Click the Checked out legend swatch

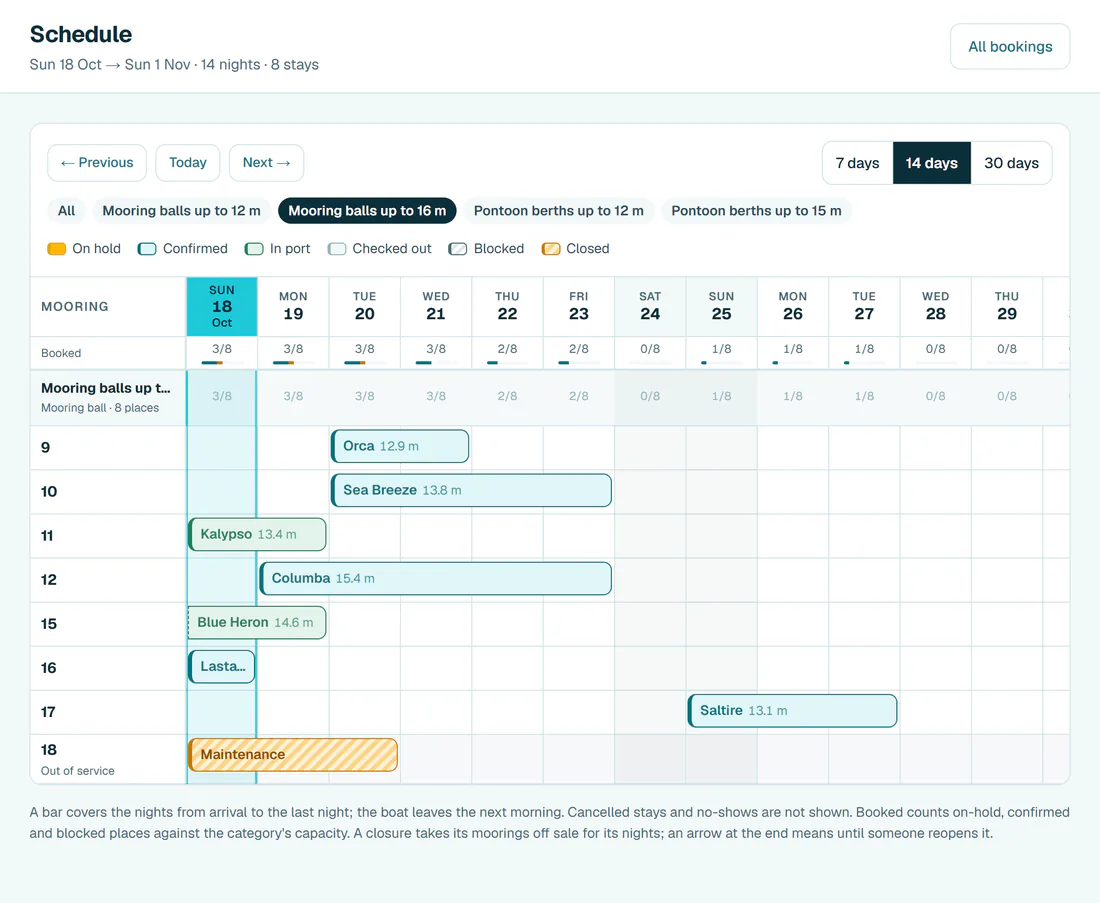(x=337, y=248)
